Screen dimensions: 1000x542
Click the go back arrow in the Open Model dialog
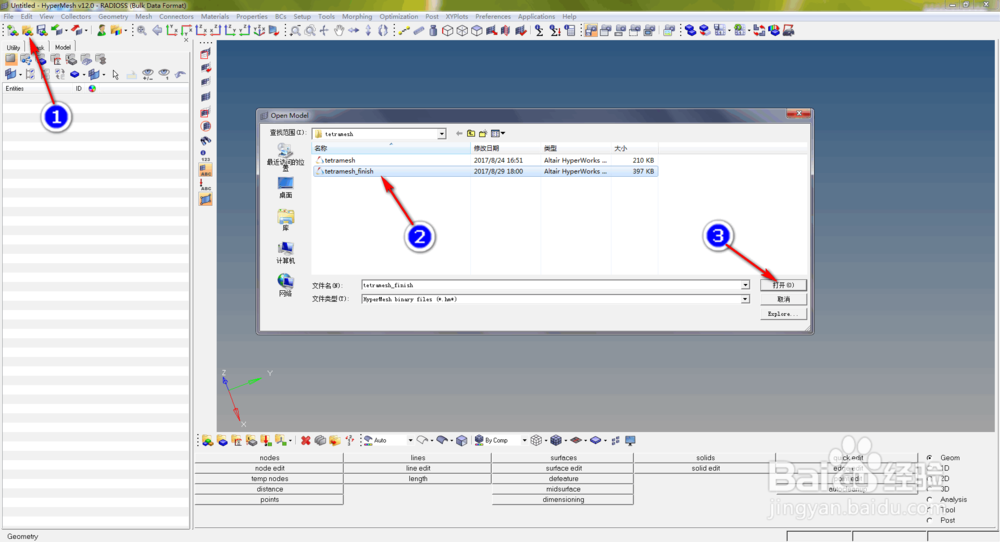(x=459, y=133)
